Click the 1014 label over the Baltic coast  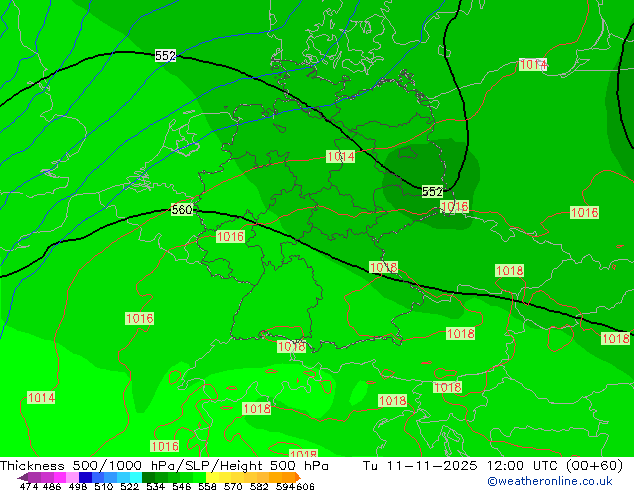[533, 64]
